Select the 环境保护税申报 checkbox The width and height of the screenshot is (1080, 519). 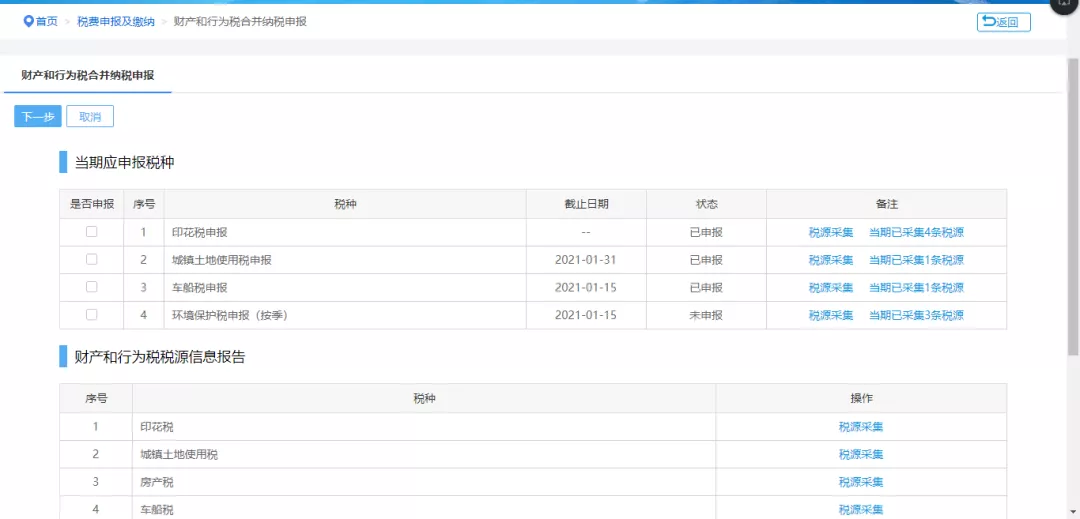tap(92, 315)
